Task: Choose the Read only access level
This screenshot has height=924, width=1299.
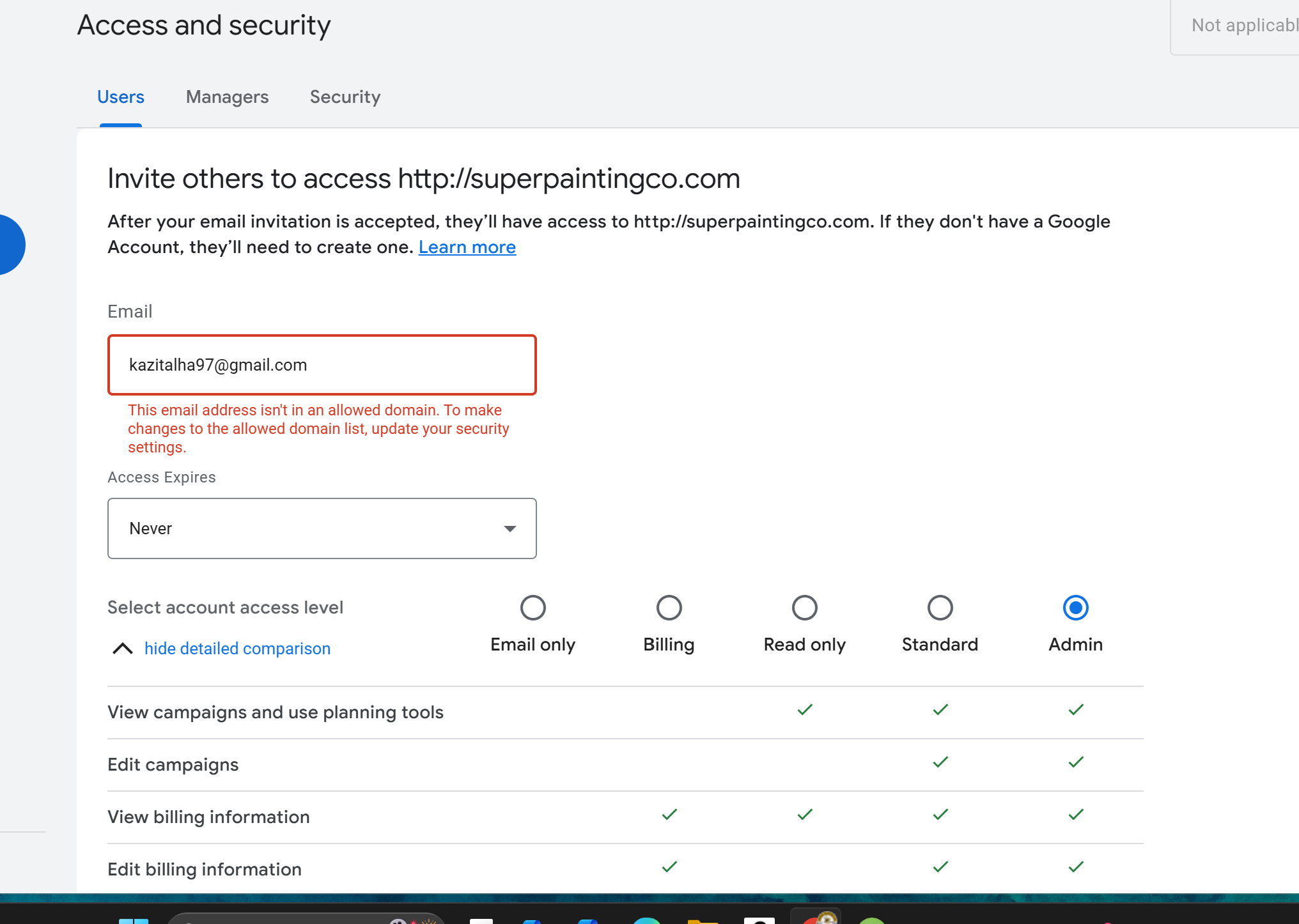Action: [x=804, y=608]
